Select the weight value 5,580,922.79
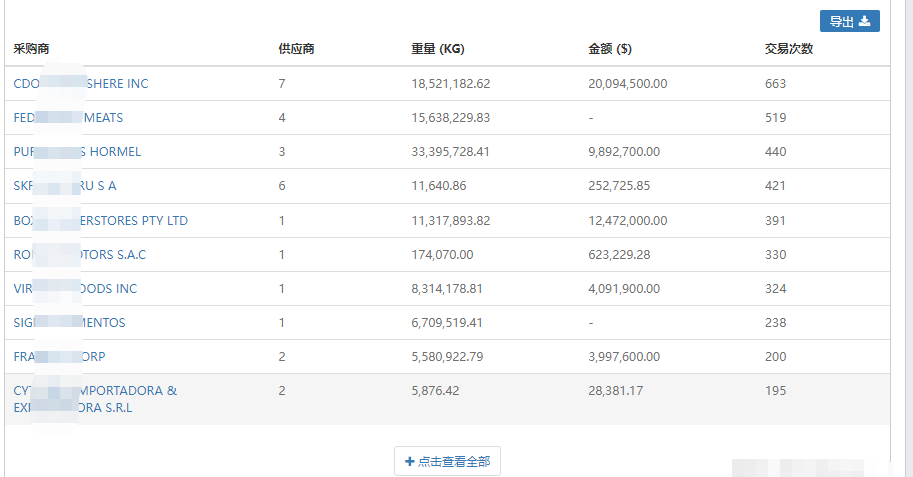 (447, 356)
